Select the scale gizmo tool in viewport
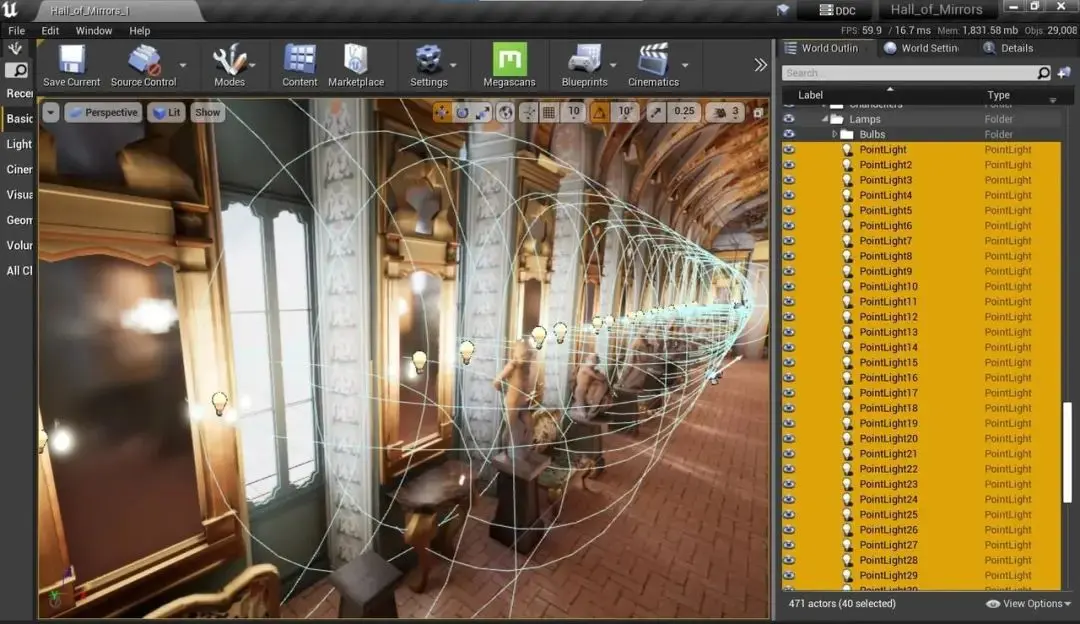The image size is (1080, 624). 482,112
